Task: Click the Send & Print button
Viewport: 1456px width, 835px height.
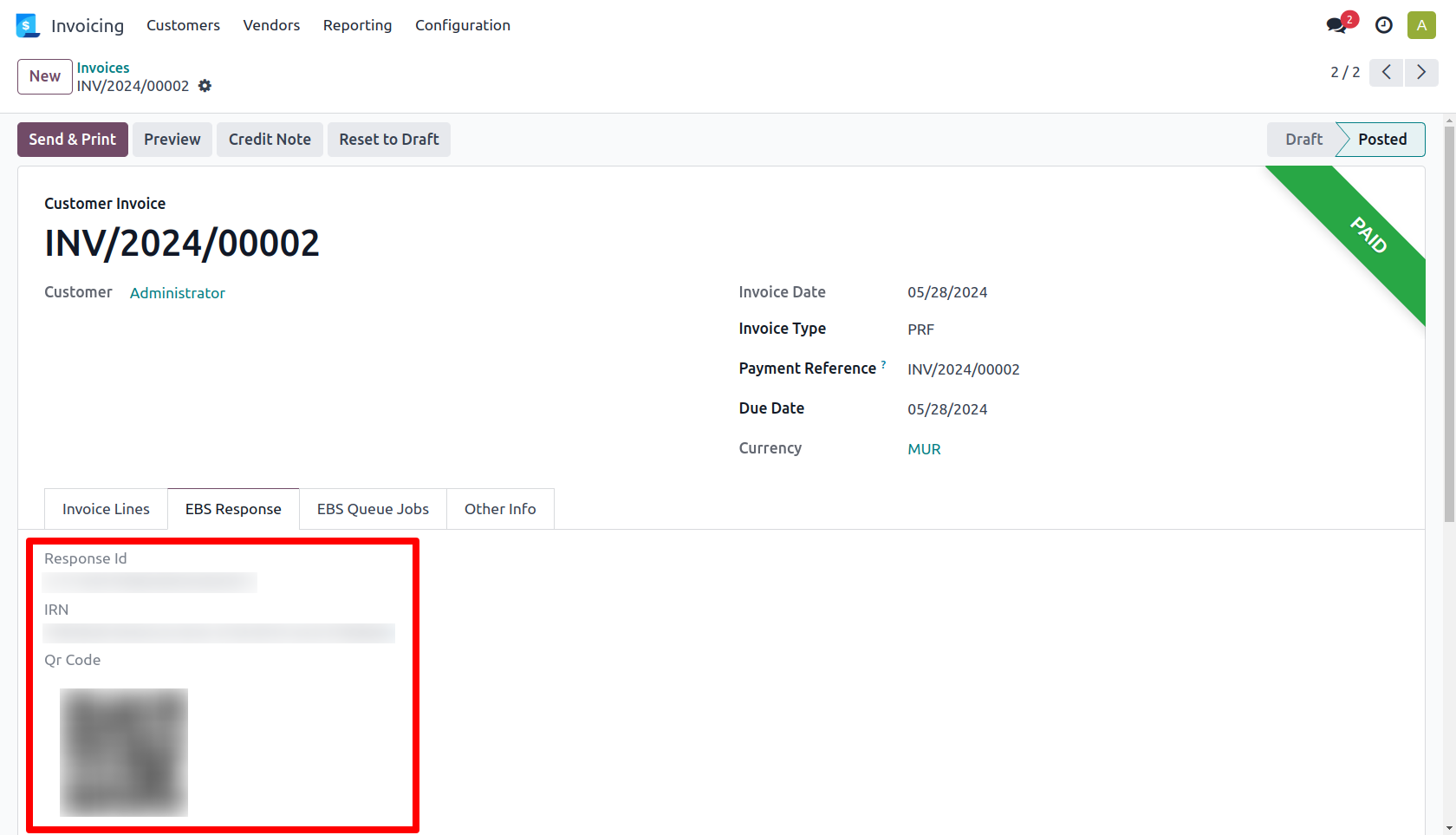Action: point(73,140)
